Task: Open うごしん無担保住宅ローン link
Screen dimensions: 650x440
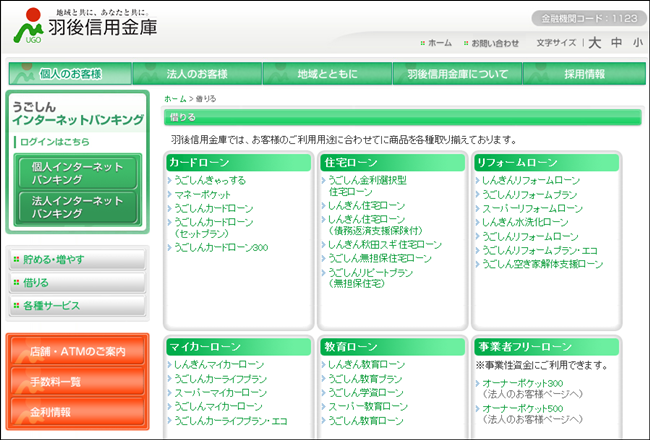Action: 380,258
